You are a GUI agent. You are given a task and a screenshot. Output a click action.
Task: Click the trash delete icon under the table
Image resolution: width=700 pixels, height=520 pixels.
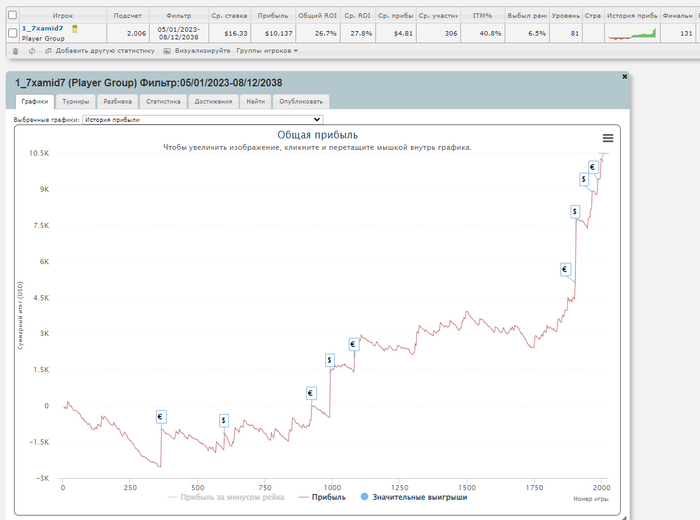16,51
